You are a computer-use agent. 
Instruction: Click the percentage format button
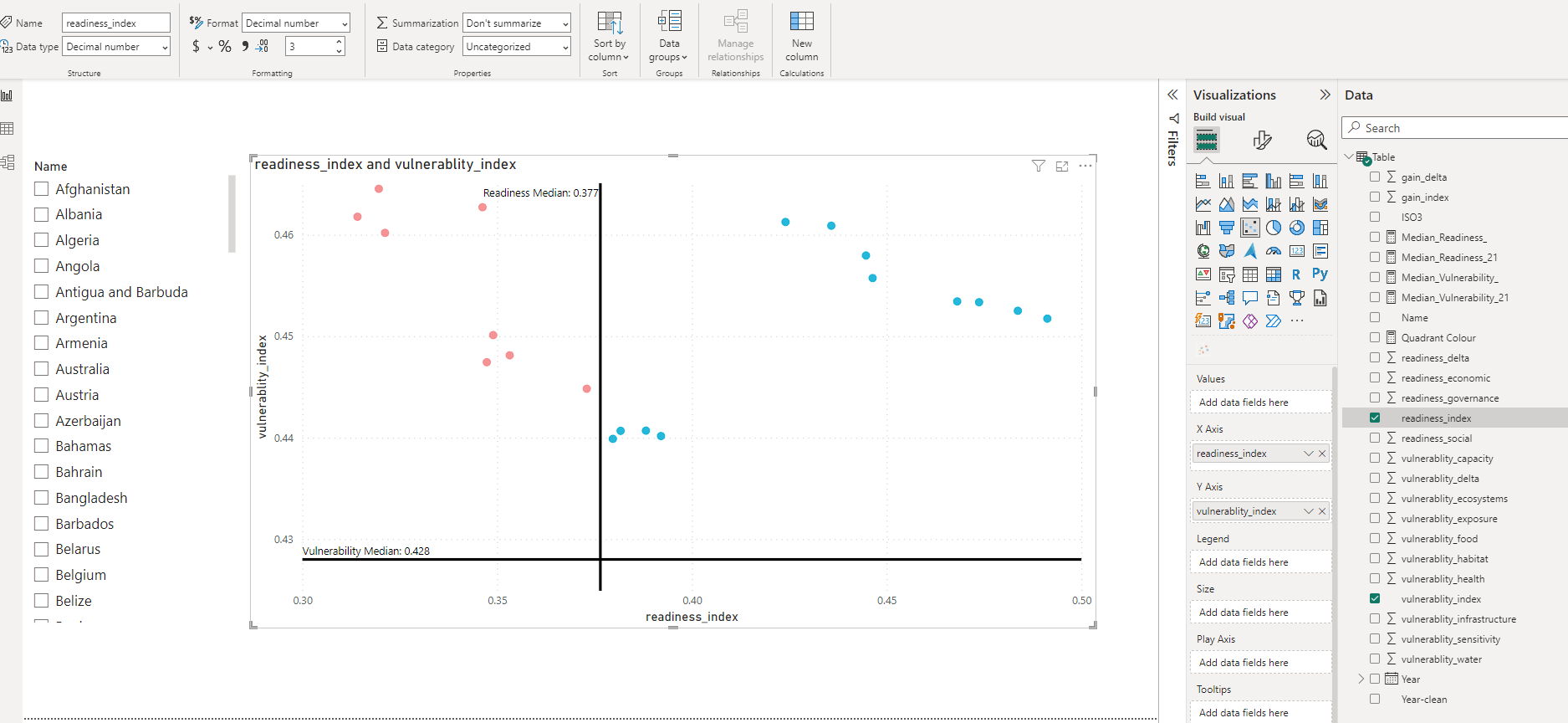pyautogui.click(x=225, y=47)
